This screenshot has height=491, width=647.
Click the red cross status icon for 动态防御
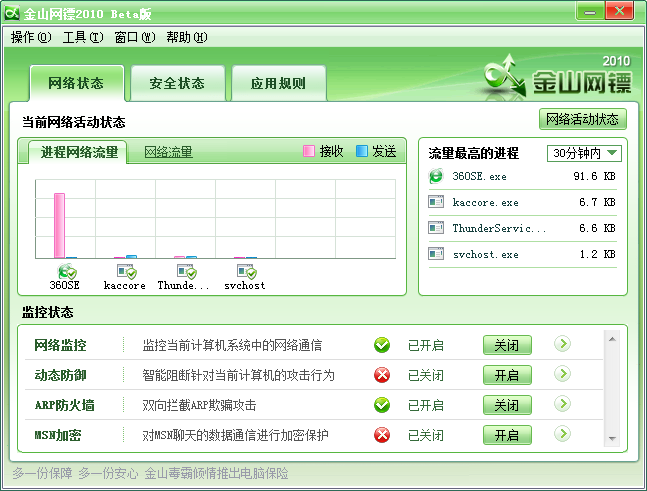[382, 375]
